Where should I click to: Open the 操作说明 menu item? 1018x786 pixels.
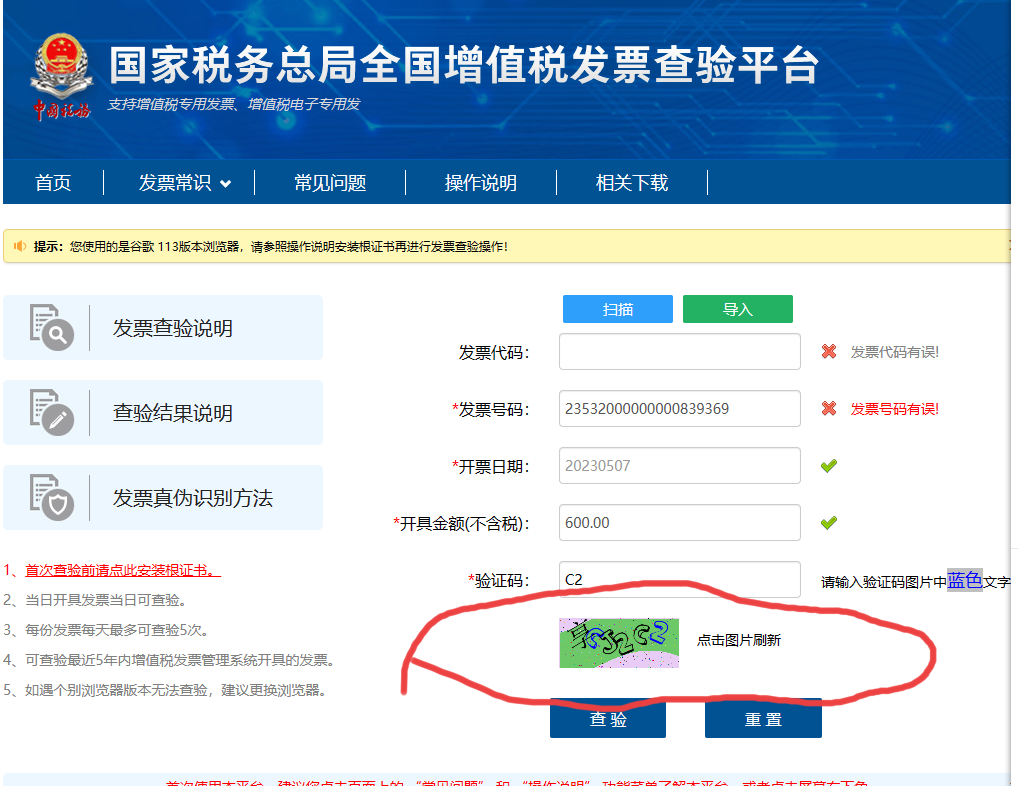point(481,183)
